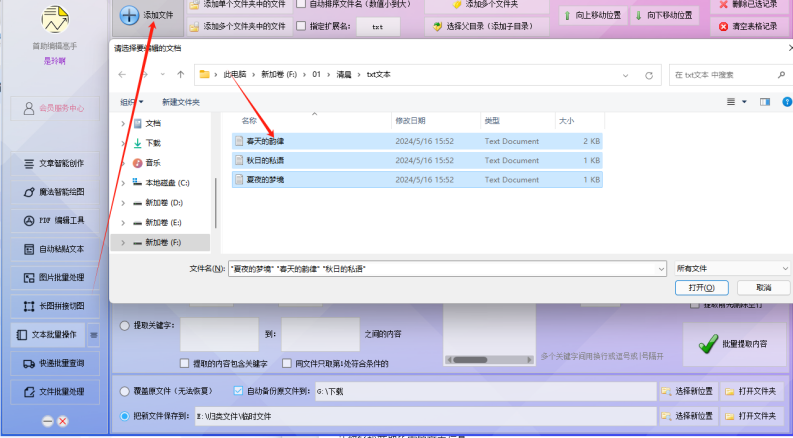
Task: Click 向上移动位置 green arrow button
Action: point(593,16)
